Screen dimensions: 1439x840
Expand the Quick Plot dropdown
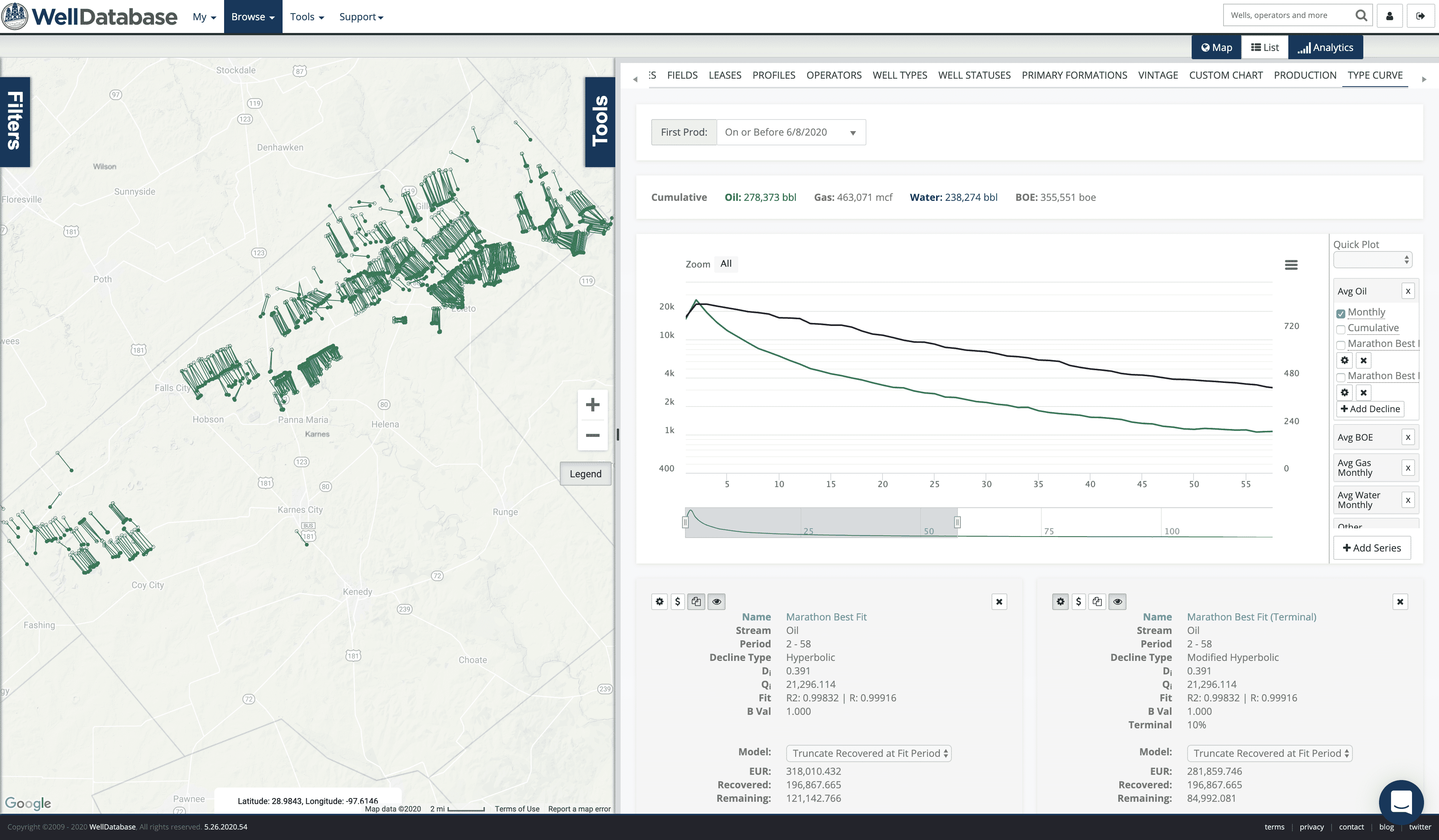(1372, 260)
